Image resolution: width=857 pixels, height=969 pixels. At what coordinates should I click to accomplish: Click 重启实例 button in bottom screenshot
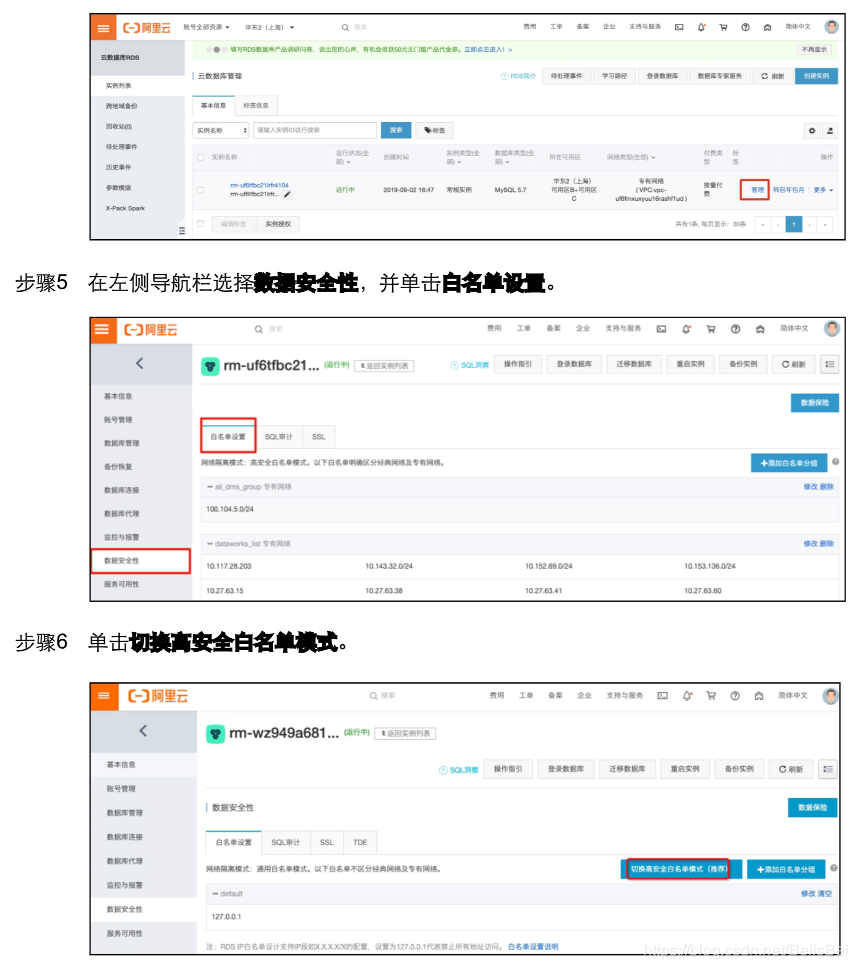click(685, 769)
